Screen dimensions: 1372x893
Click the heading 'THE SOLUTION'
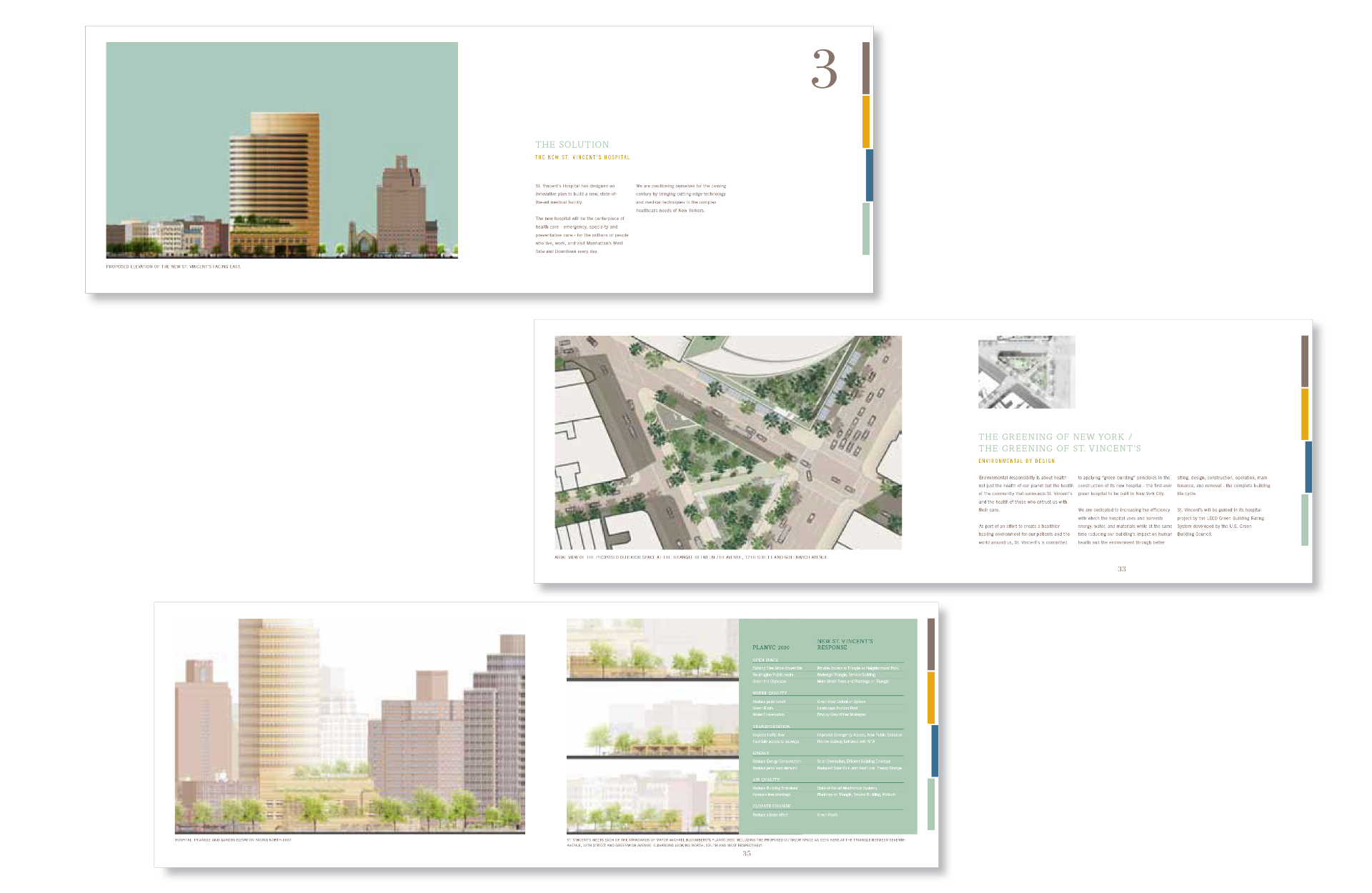click(x=572, y=144)
